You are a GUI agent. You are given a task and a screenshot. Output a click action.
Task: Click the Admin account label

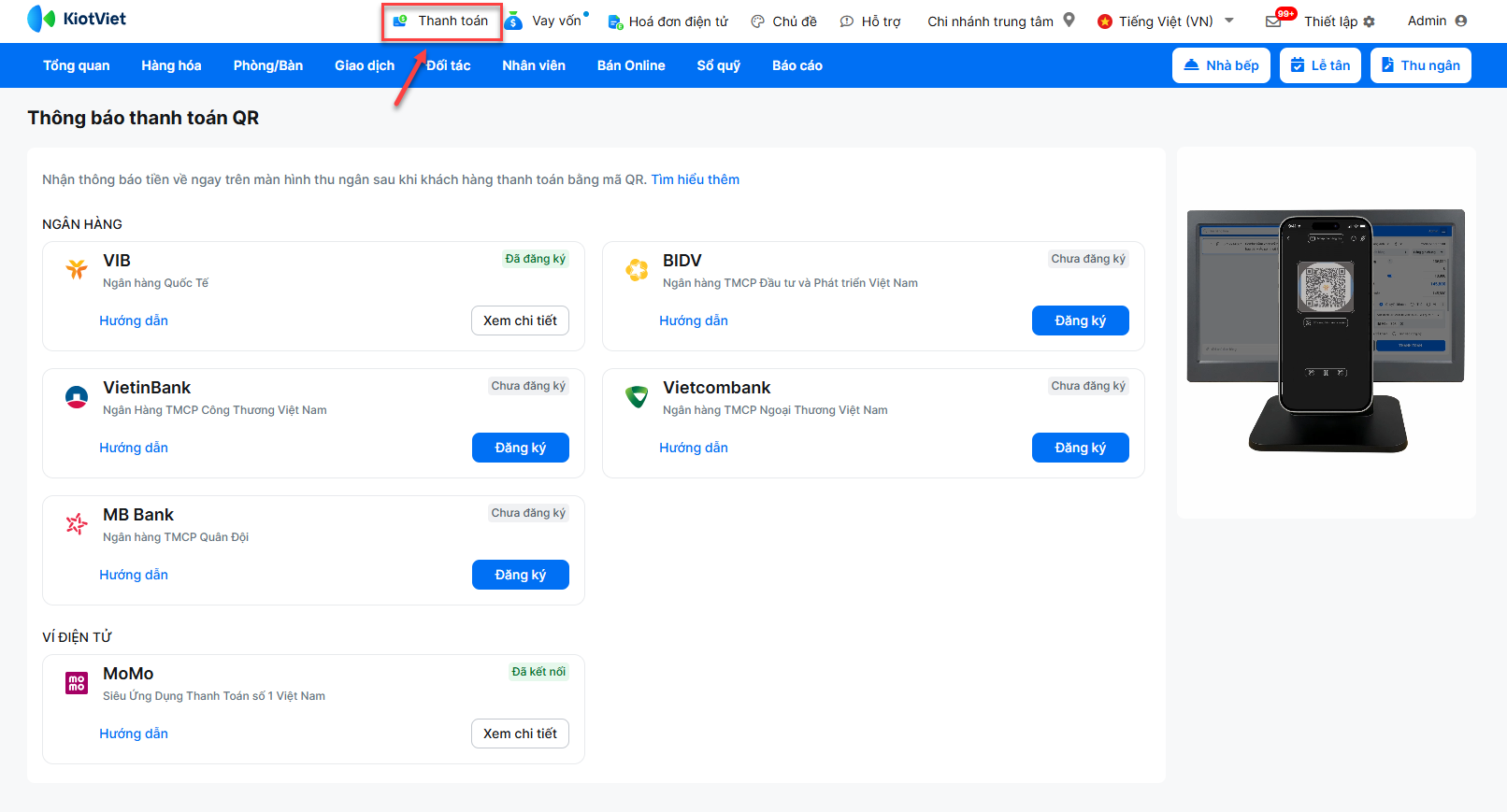[x=1427, y=21]
